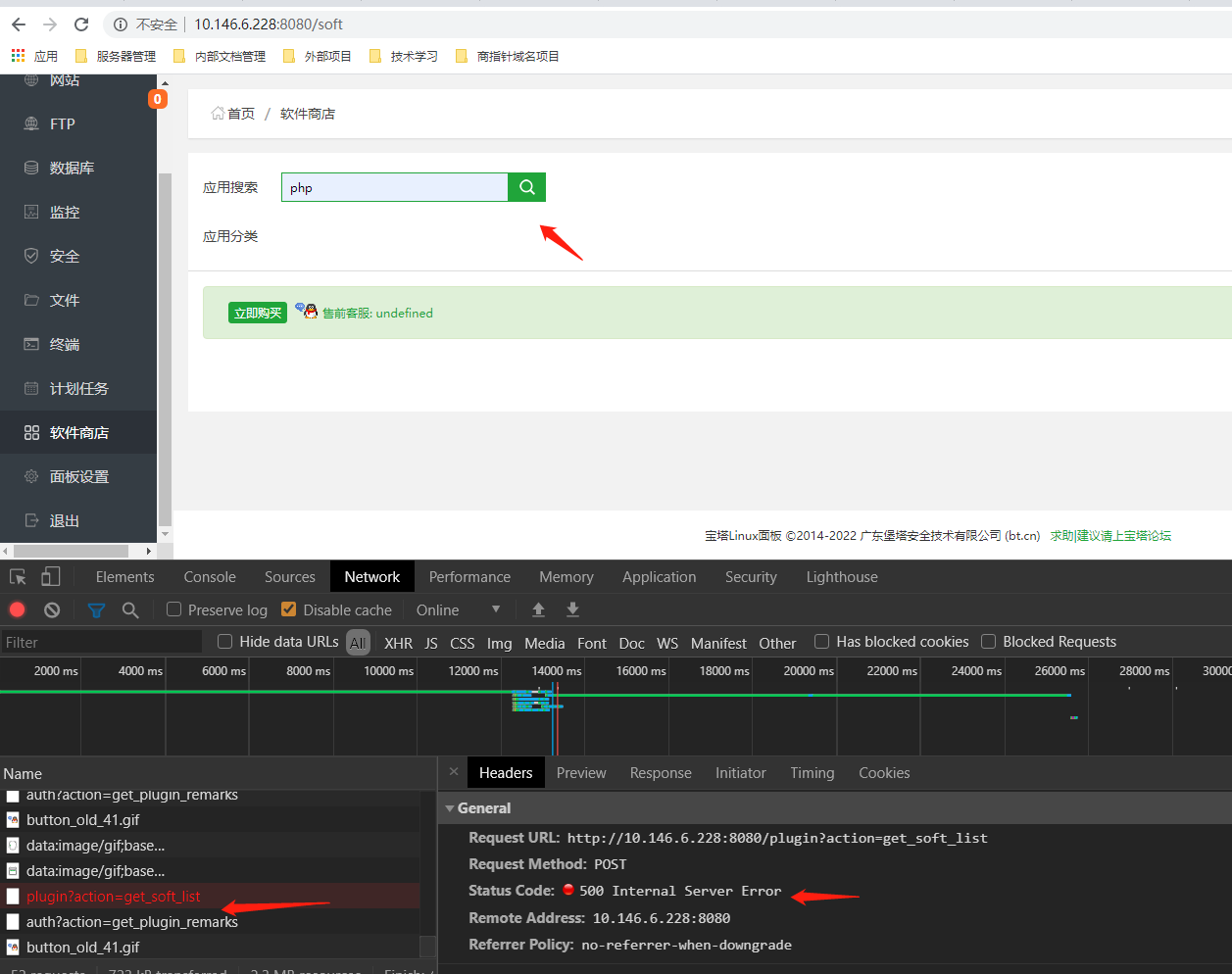Activate the DevTools element inspector icon

[x=18, y=577]
